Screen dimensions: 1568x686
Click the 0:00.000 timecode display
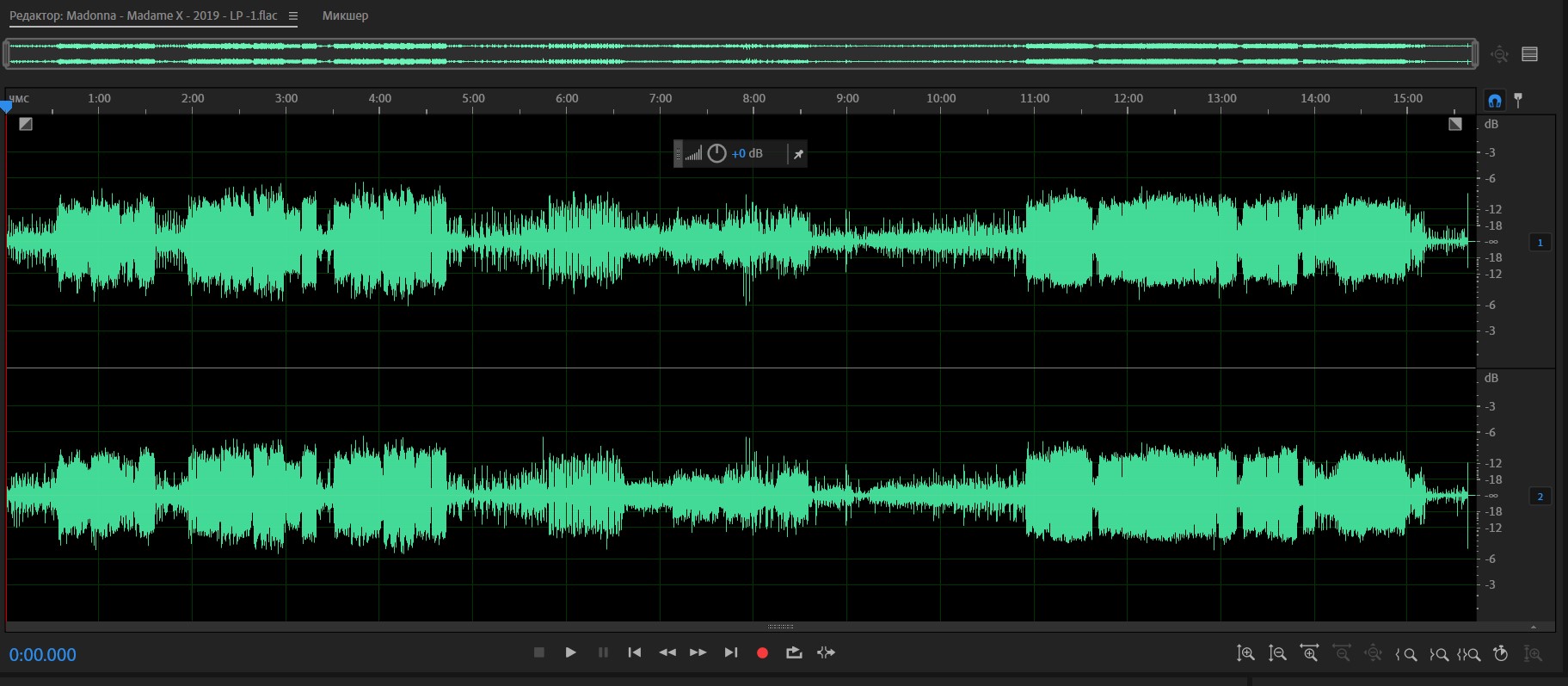pyautogui.click(x=43, y=655)
